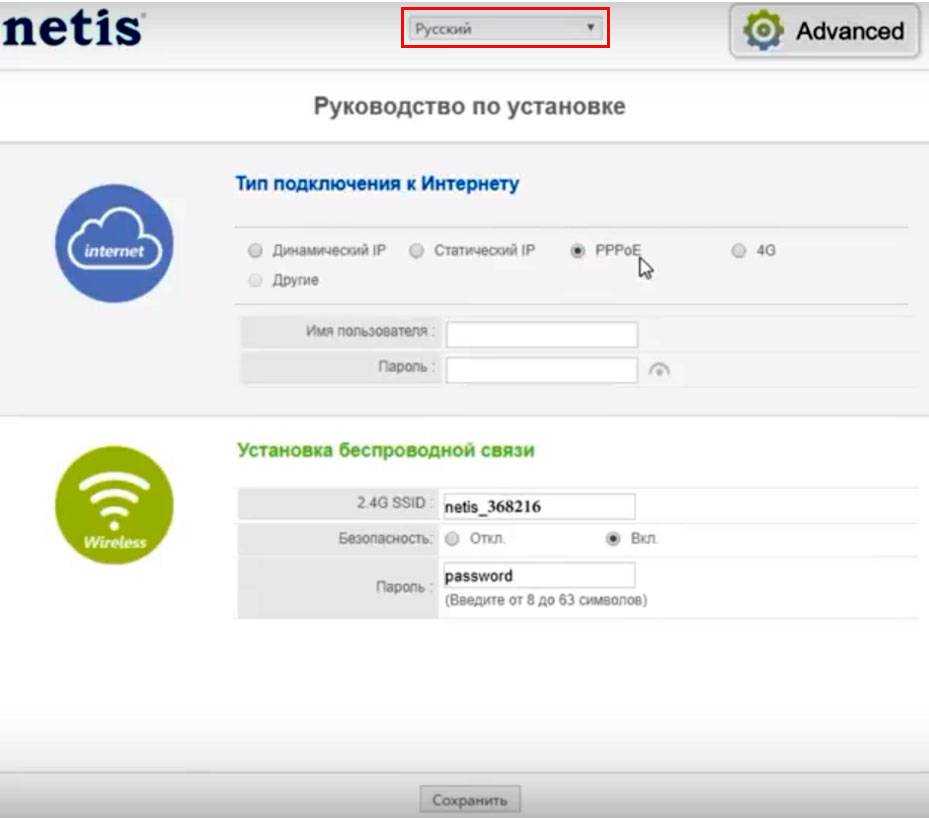Click the Руководство по установке heading
This screenshot has height=818, width=929.
pyautogui.click(x=469, y=107)
